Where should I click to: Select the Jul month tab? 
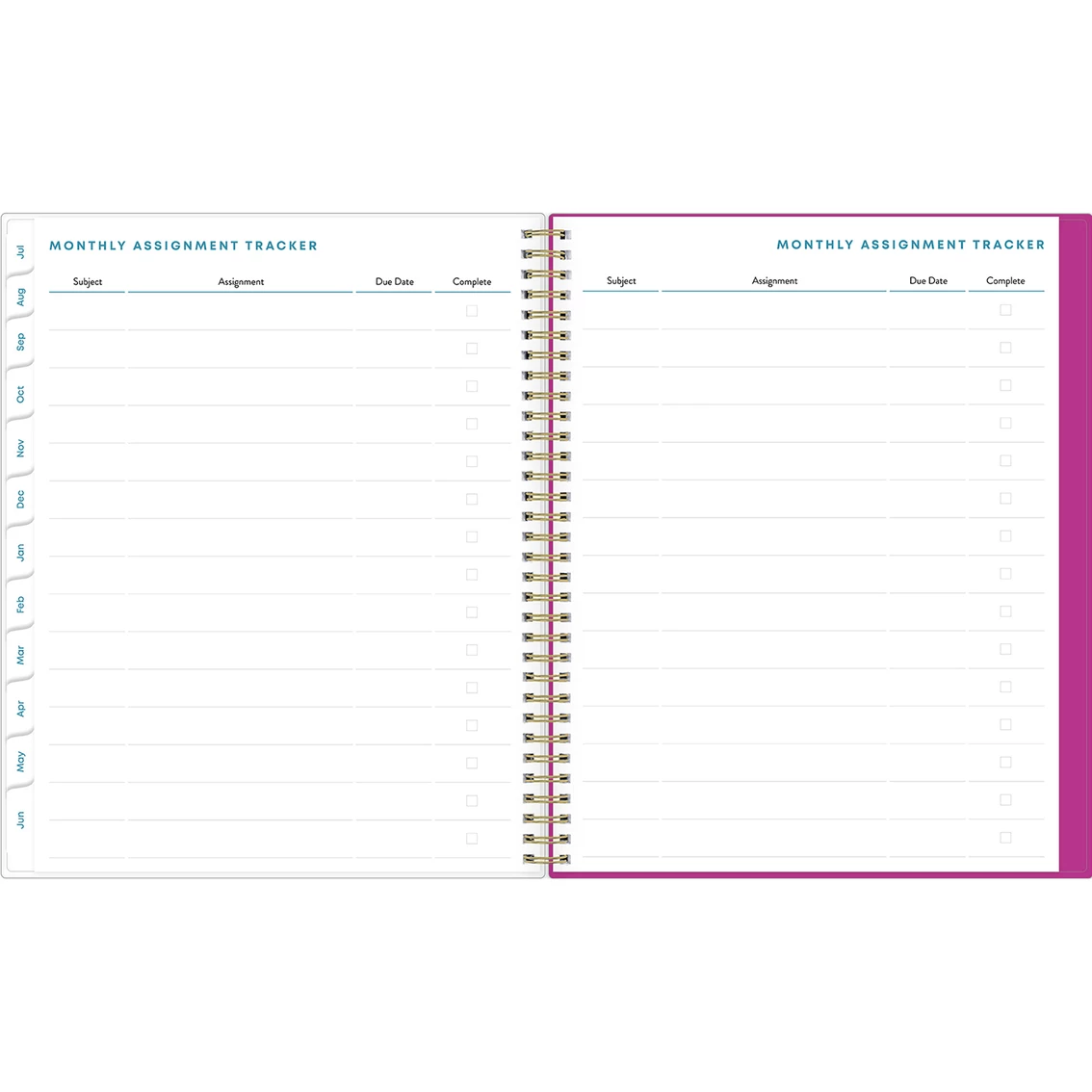tap(20, 251)
